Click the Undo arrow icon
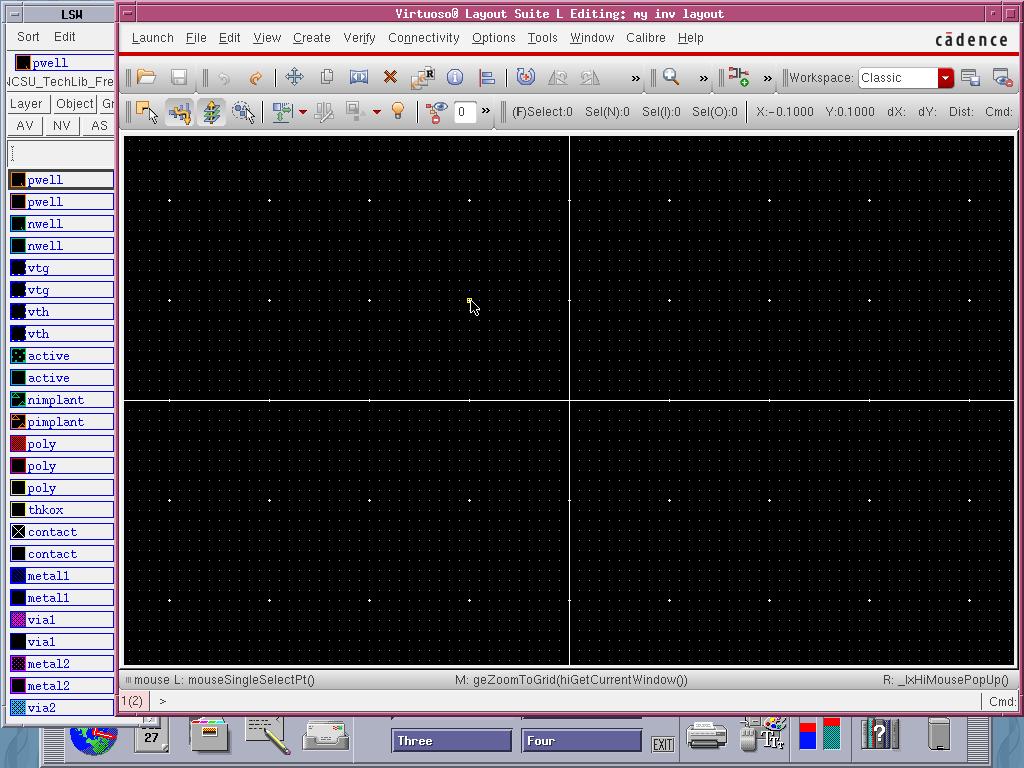Image resolution: width=1024 pixels, height=768 pixels. [224, 78]
